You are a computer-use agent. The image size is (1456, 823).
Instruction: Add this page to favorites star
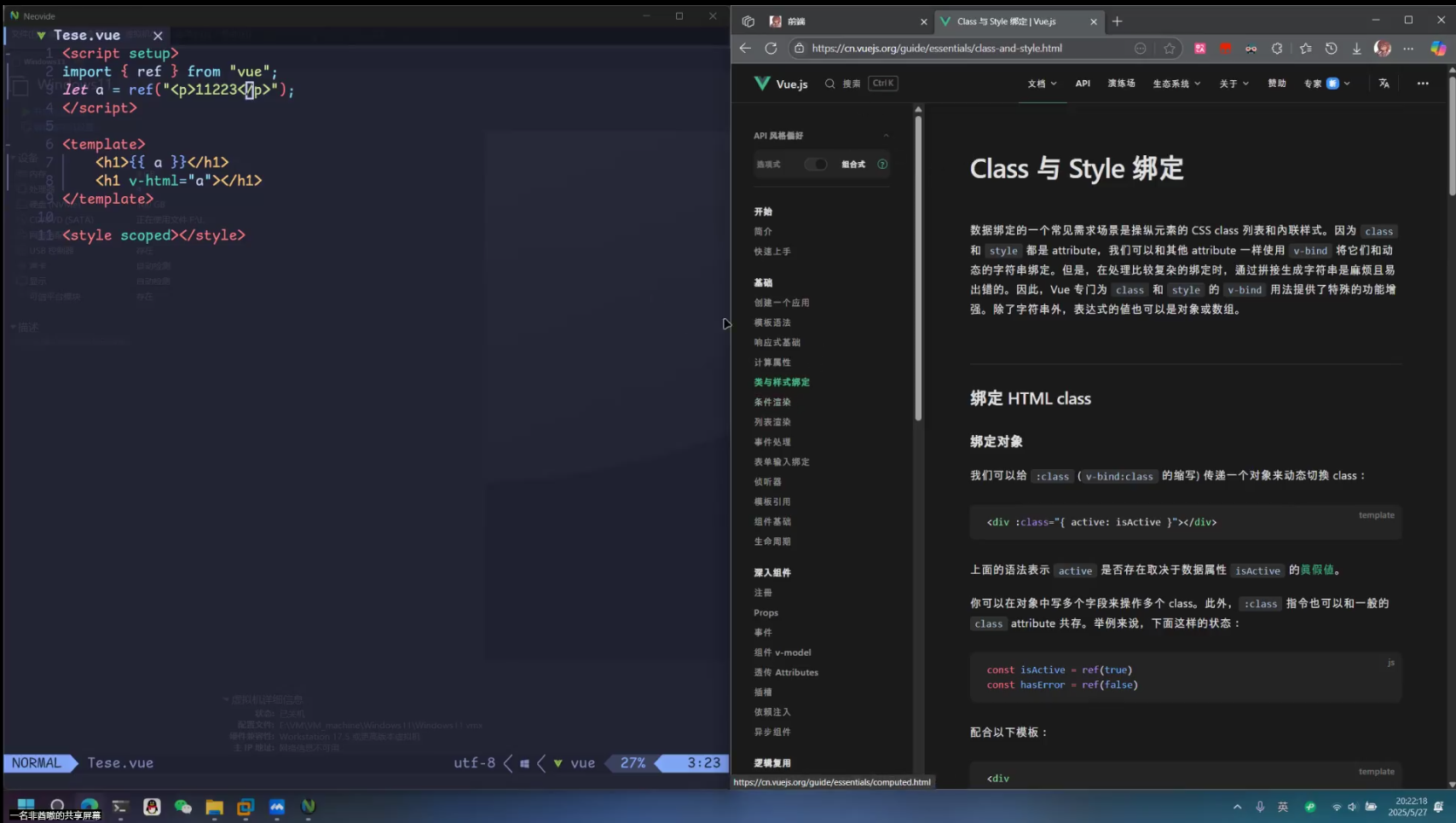pos(1170,49)
